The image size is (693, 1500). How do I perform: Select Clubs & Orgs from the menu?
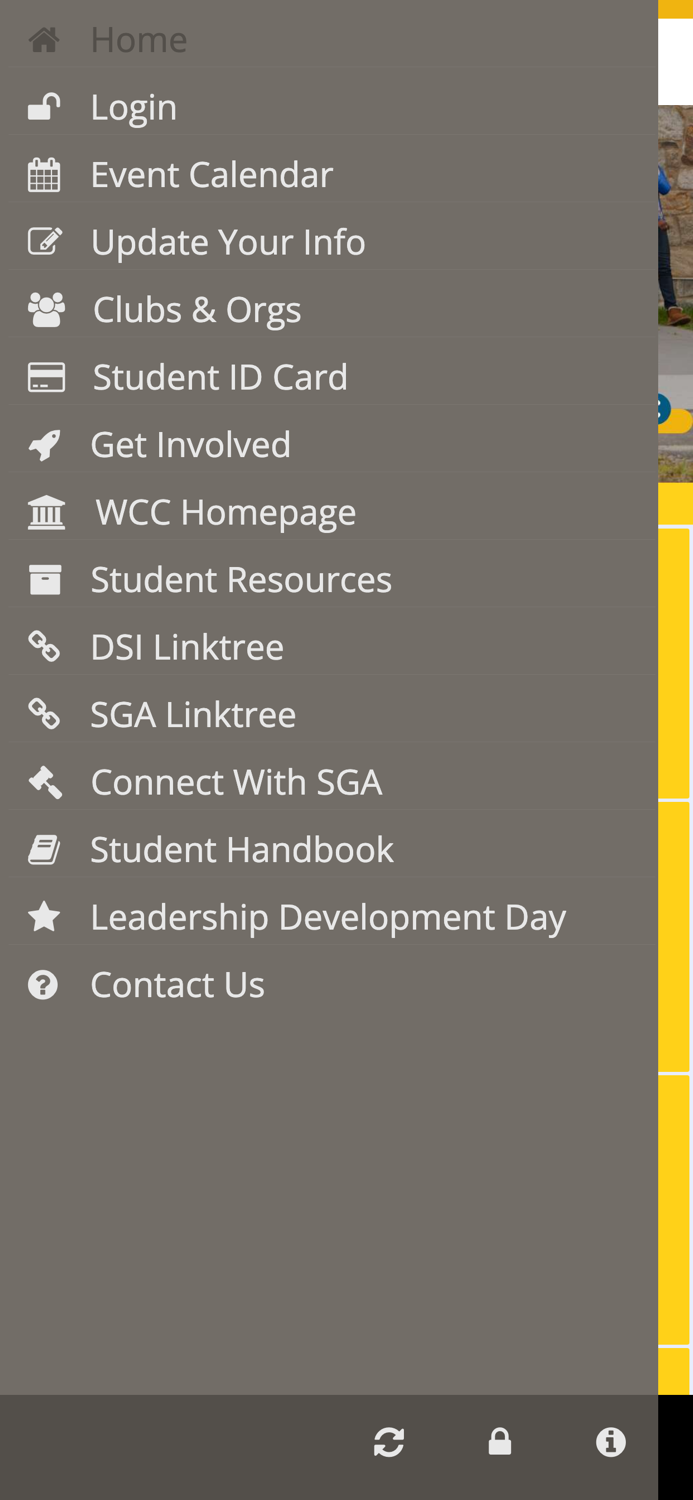click(196, 308)
